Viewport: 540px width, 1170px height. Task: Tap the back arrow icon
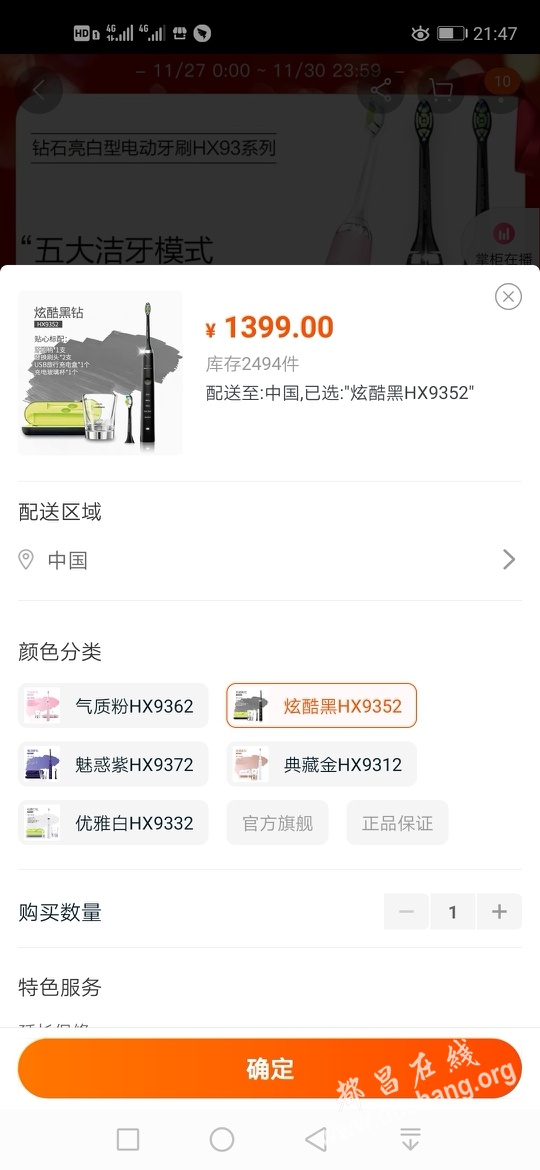pos(39,90)
